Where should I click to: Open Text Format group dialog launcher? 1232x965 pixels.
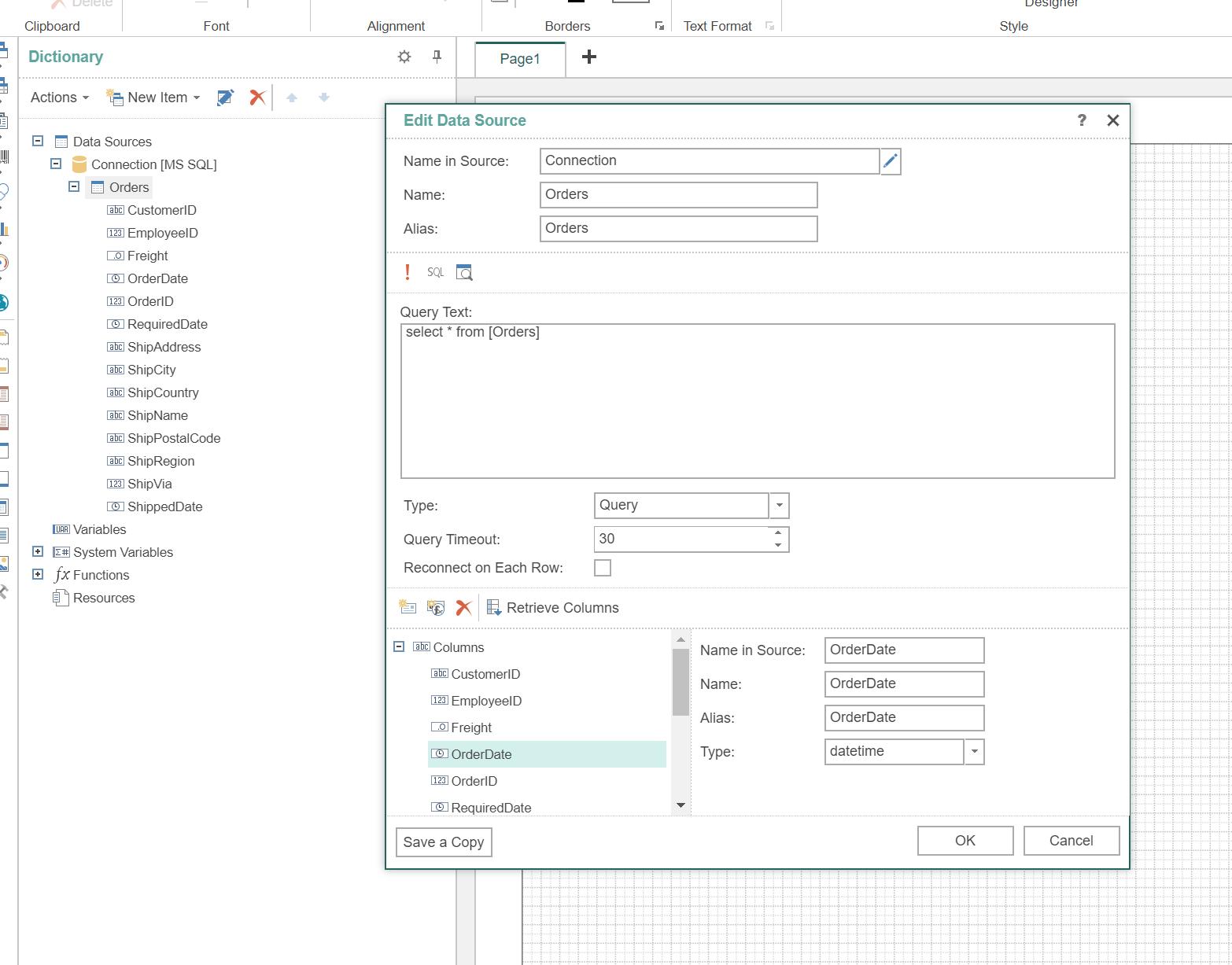(769, 26)
